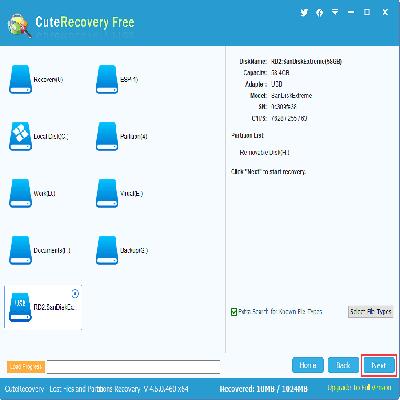This screenshot has height=400, width=400.
Task: Click the Adapter value USB
Action: (277, 84)
